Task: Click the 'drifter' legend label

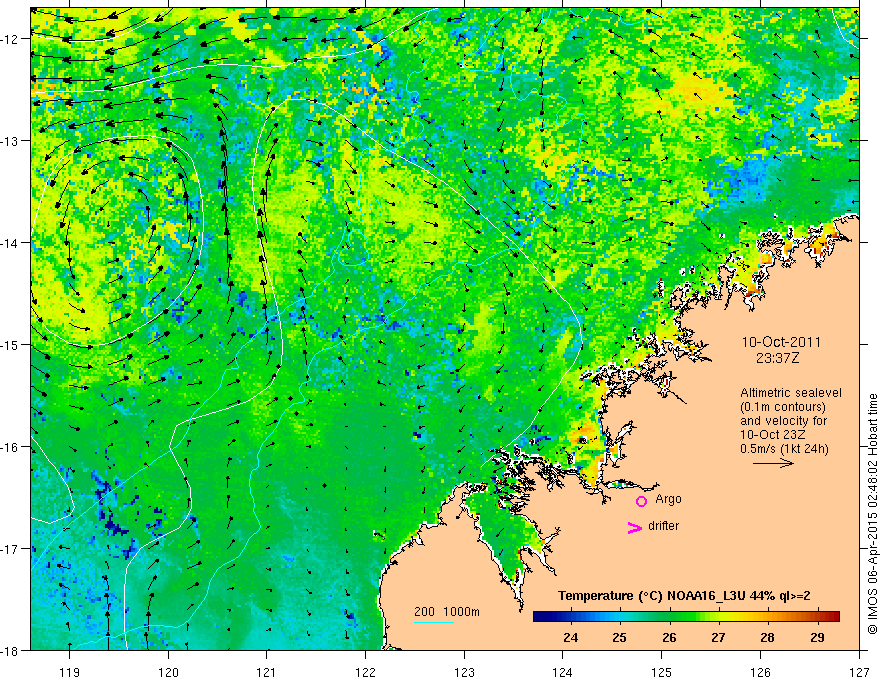Action: pyautogui.click(x=663, y=526)
